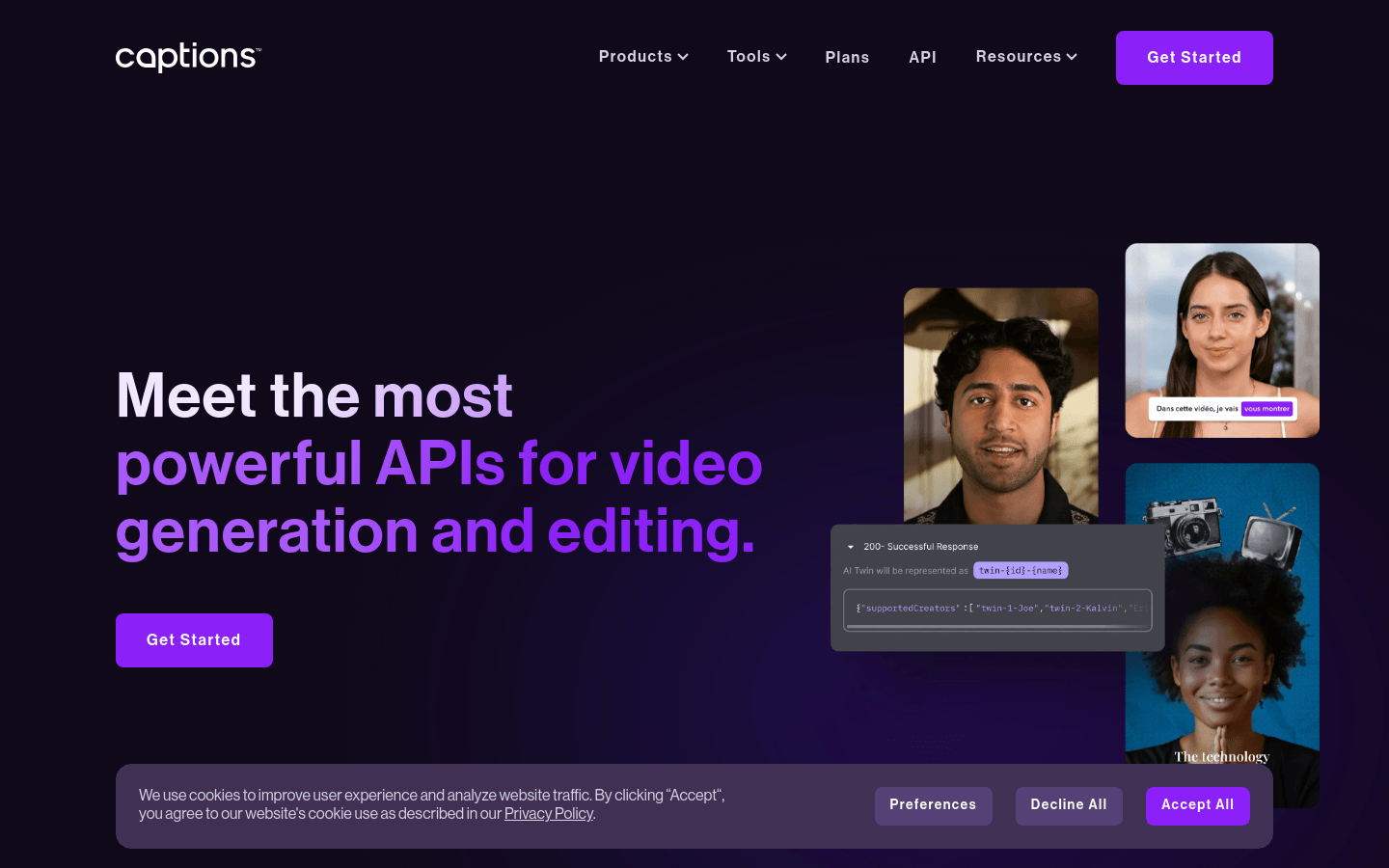1389x868 pixels.
Task: Select the blue-background woman thumbnail
Action: (x=1222, y=637)
